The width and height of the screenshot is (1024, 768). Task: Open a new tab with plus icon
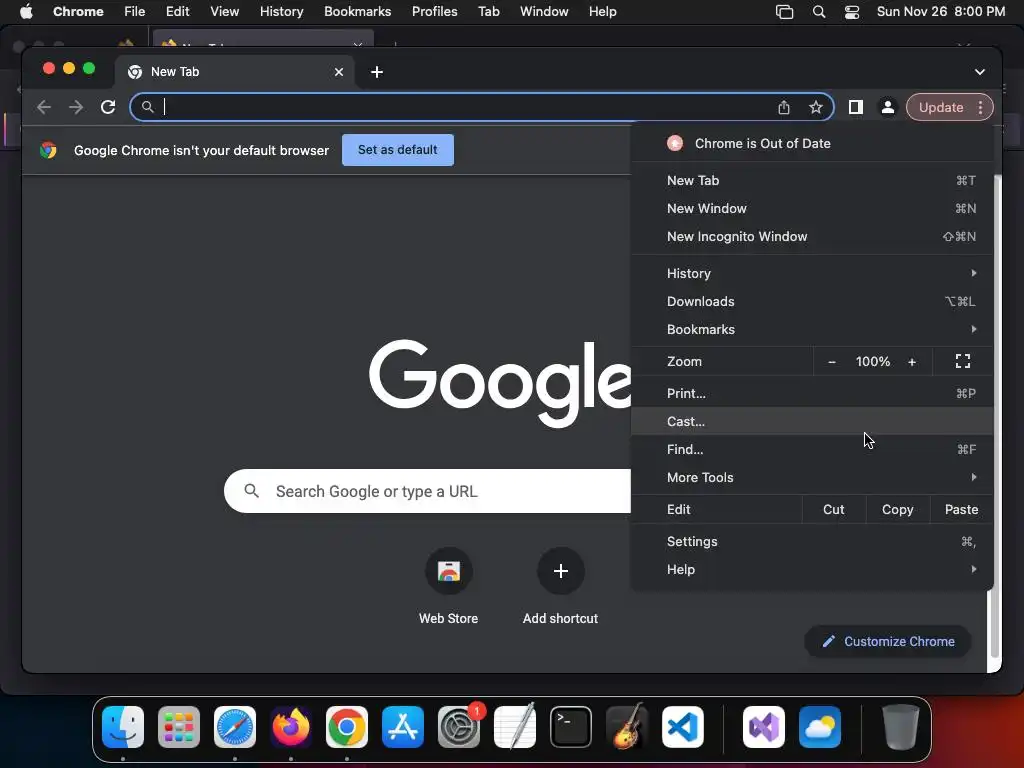tap(377, 72)
